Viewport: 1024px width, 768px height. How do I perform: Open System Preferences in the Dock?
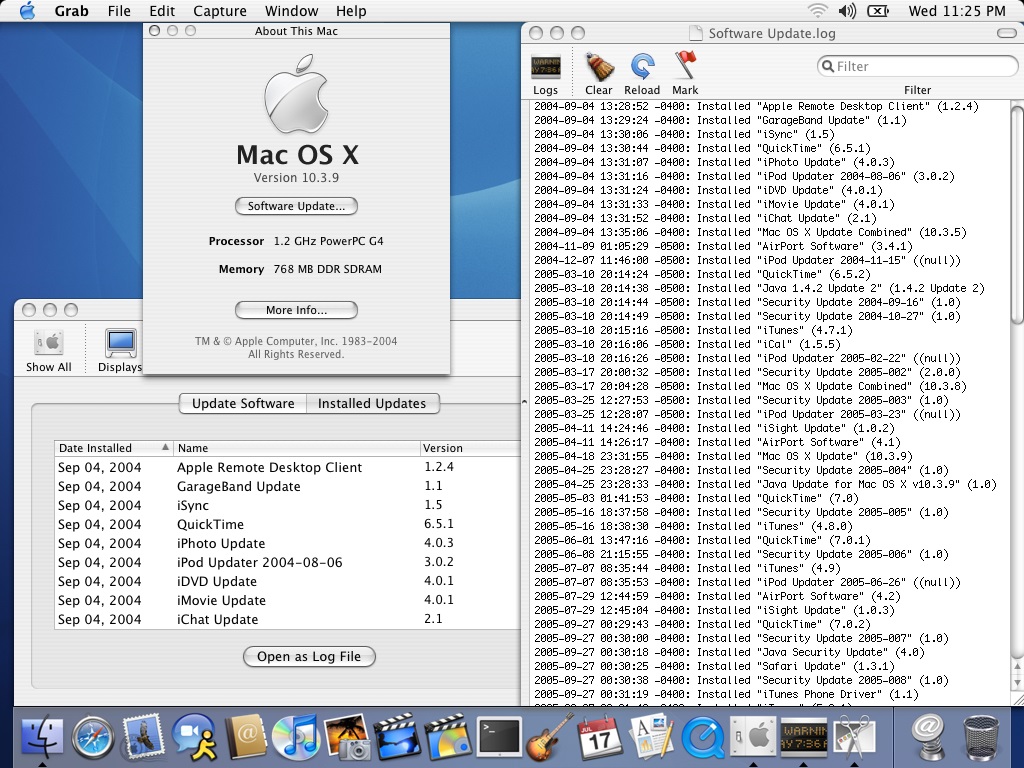pos(752,737)
